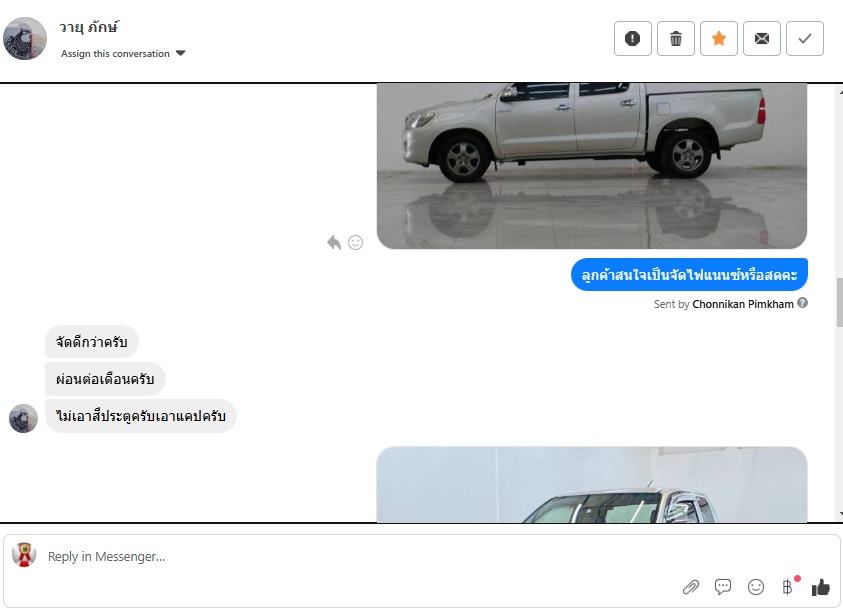843x609 pixels.
Task: Open the customer avatar beside the last received message
Action: click(x=24, y=418)
